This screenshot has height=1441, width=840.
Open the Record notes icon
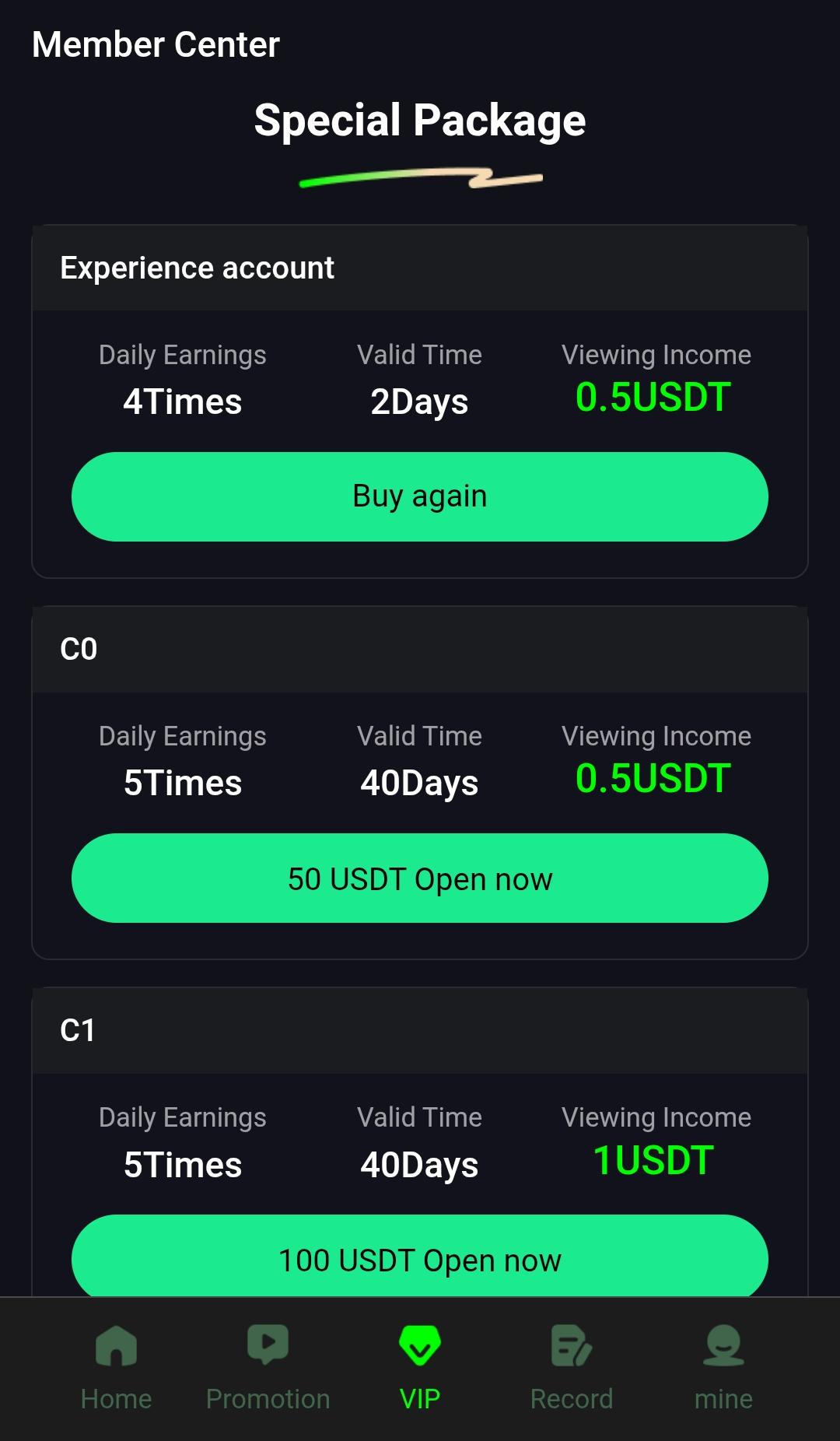tap(571, 1345)
